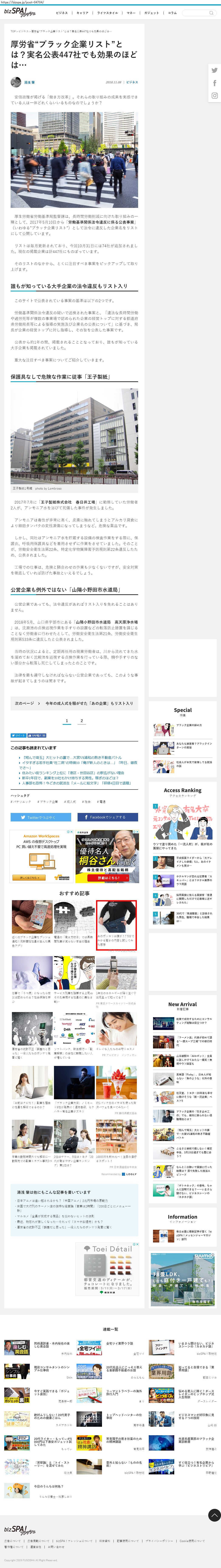Screen dimensions: 221x1568
Task: Open the crosswalk photo at top of article
Action: point(74,160)
